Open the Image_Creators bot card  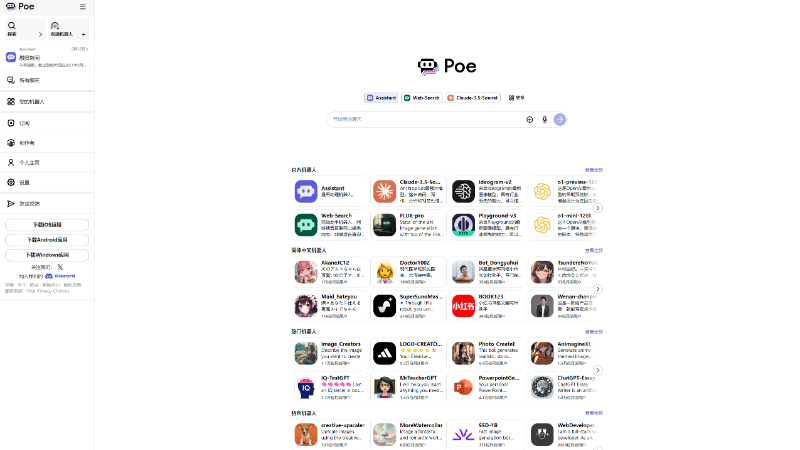point(330,354)
